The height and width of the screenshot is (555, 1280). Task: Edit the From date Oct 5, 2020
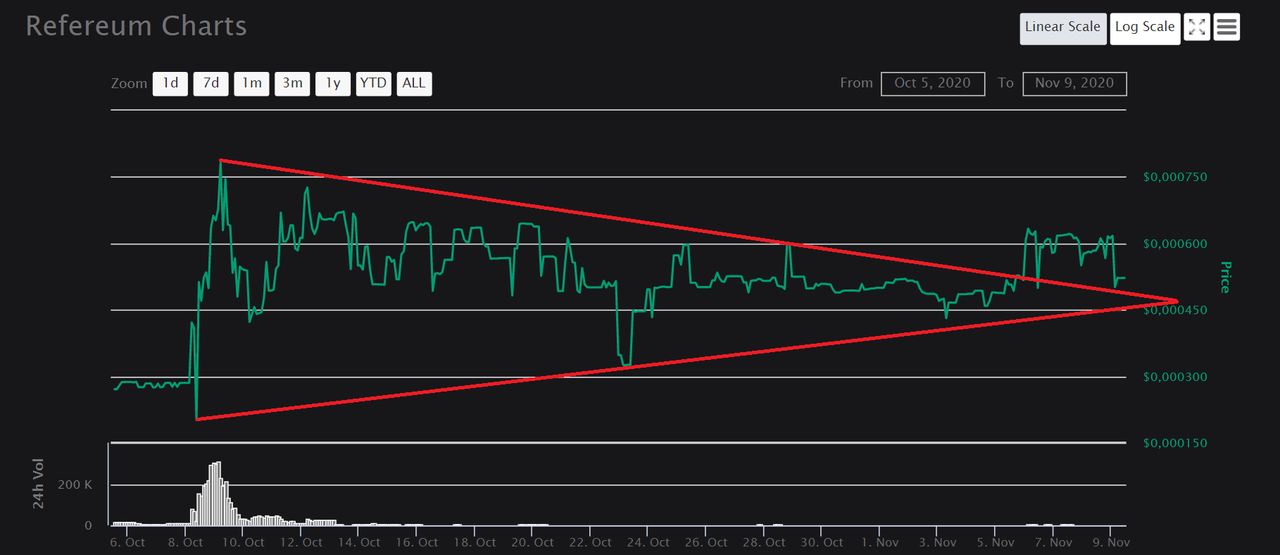tap(933, 83)
